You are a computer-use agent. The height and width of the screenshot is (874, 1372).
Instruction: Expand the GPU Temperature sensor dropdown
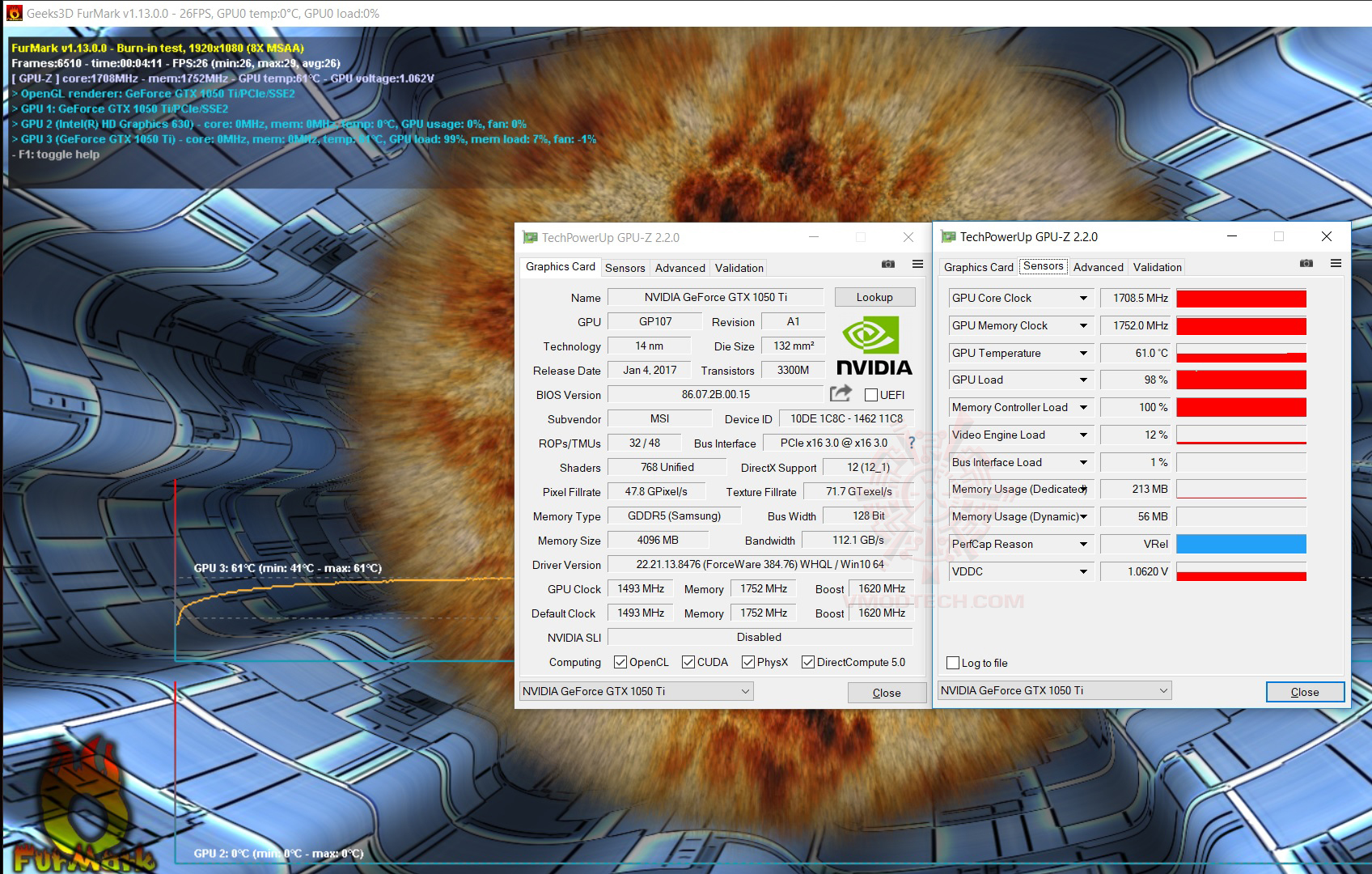click(x=1083, y=354)
